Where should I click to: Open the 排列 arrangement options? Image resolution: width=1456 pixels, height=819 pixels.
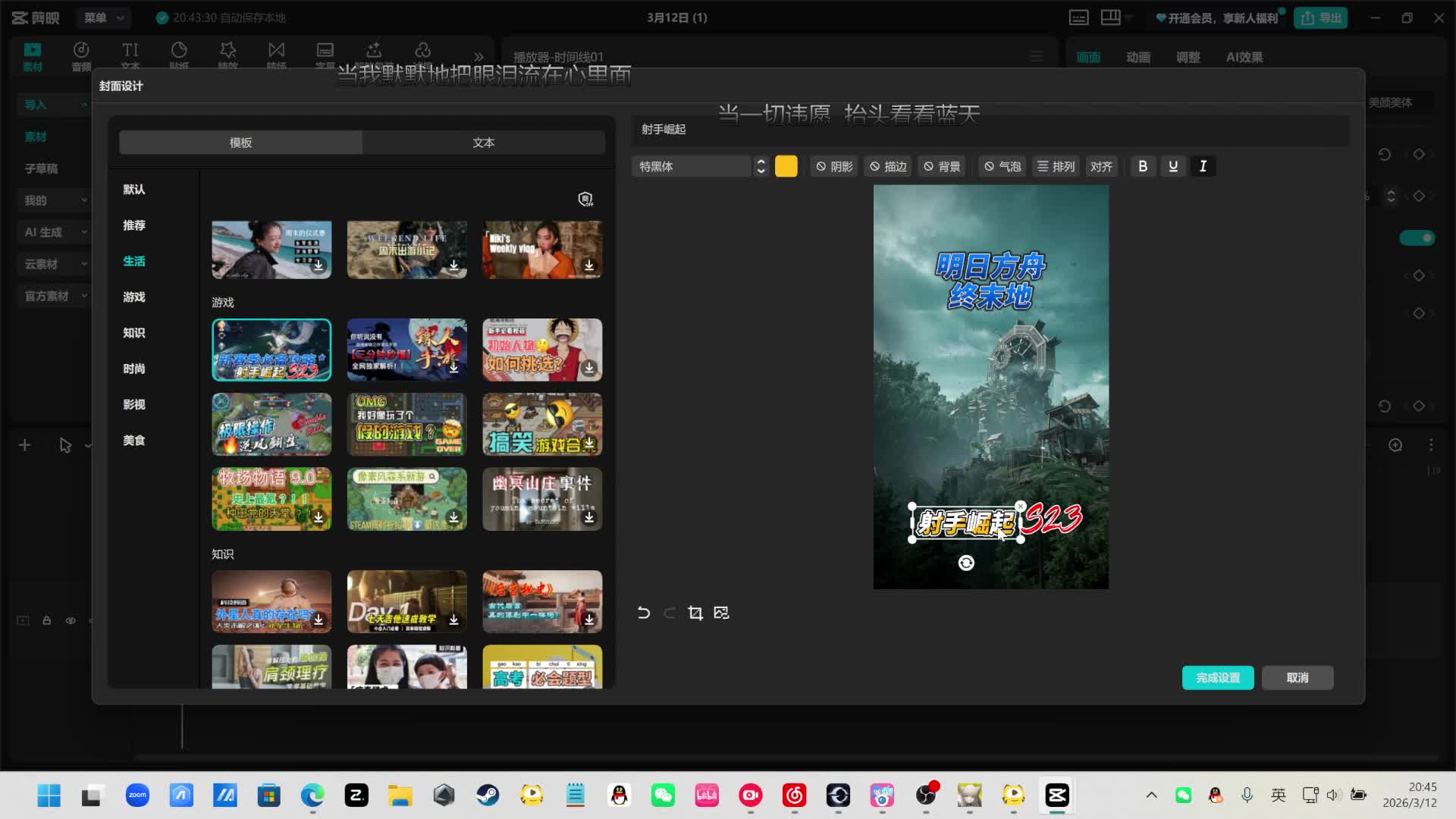pyautogui.click(x=1056, y=166)
